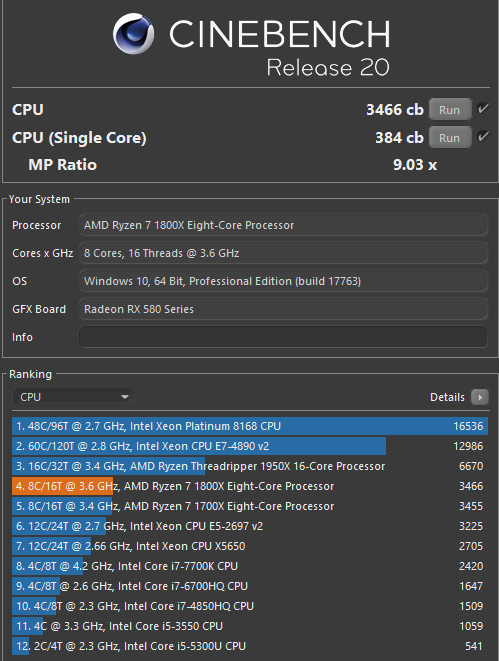Select the Core i7-7700K ranking entry
Screen dimensions: 499x661
tap(250, 566)
